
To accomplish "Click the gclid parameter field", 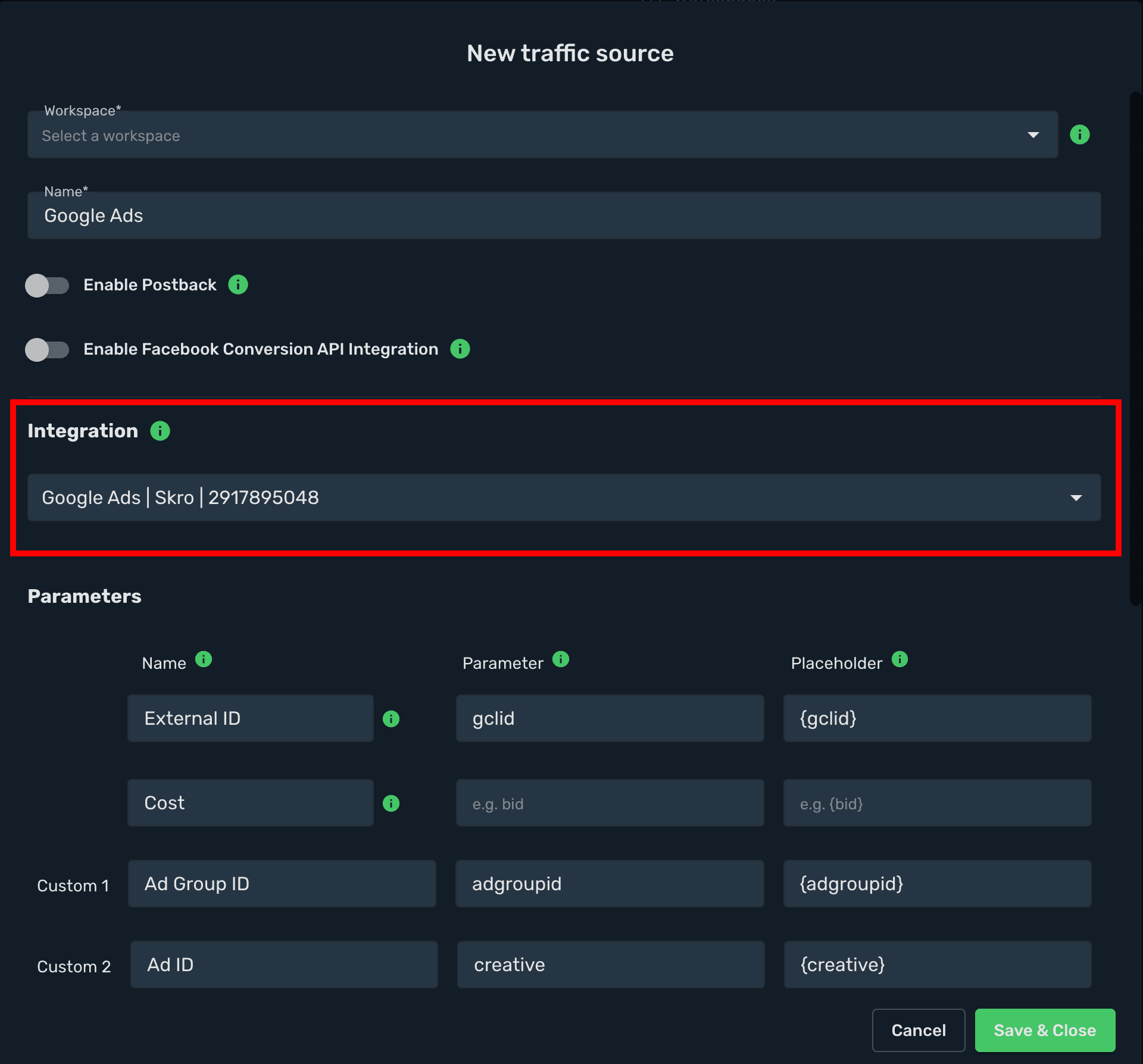I will (x=610, y=718).
